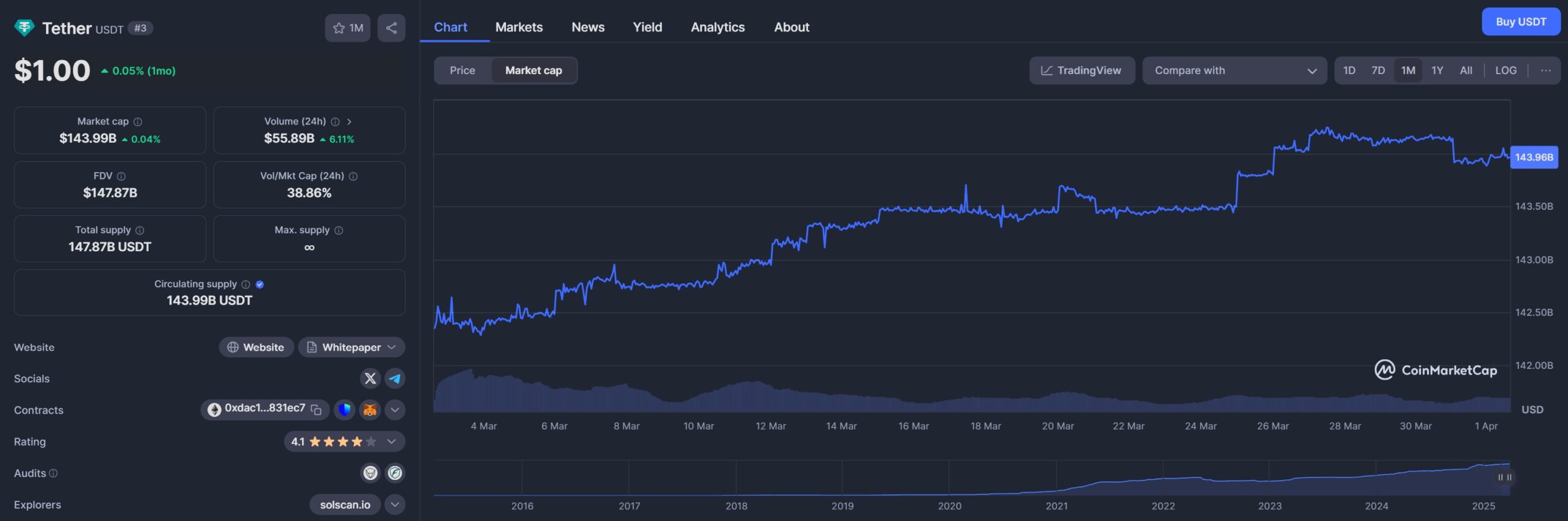
Task: Open Tether's Telegram social icon
Action: click(x=395, y=379)
